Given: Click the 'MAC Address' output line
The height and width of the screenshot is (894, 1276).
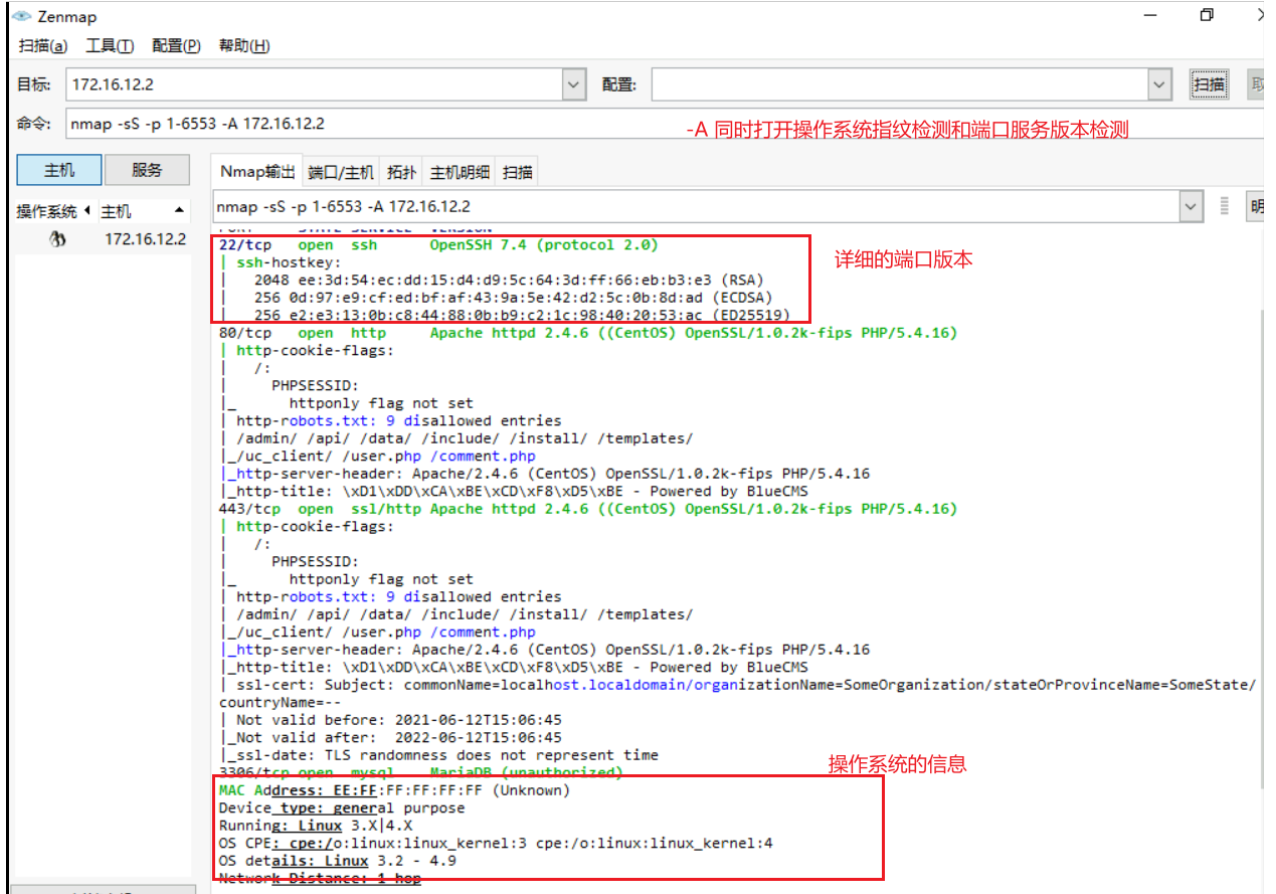Looking at the screenshot, I should coord(394,790).
